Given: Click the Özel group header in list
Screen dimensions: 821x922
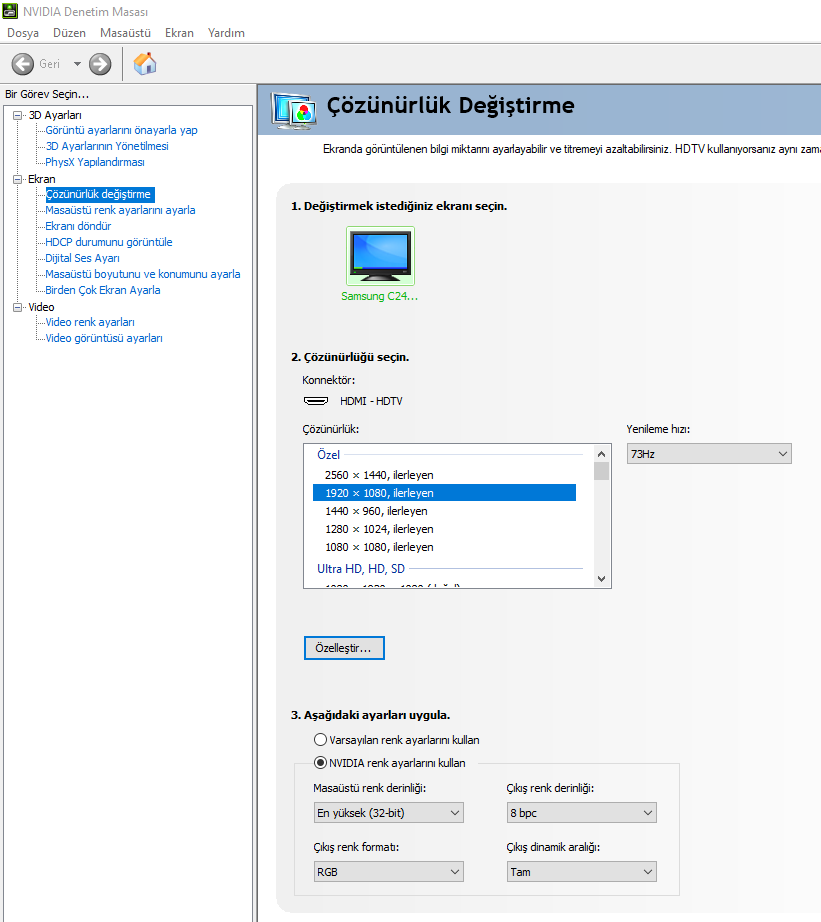Looking at the screenshot, I should tap(328, 455).
